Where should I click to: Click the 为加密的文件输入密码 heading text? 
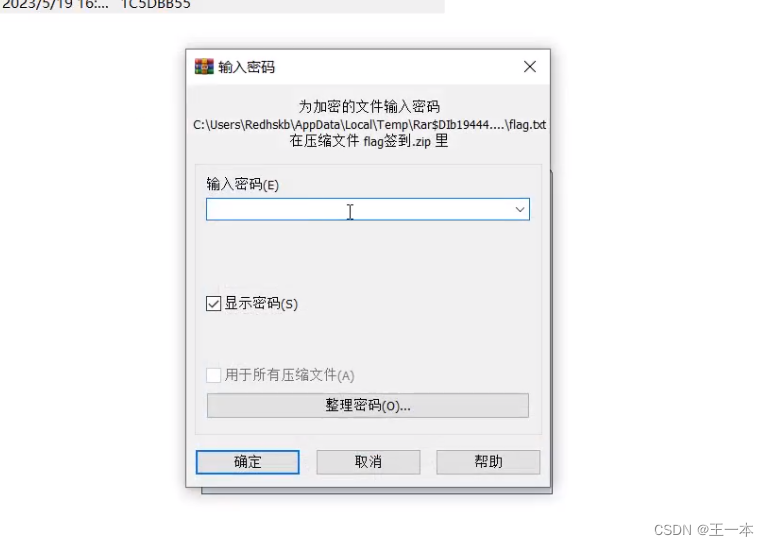[369, 106]
